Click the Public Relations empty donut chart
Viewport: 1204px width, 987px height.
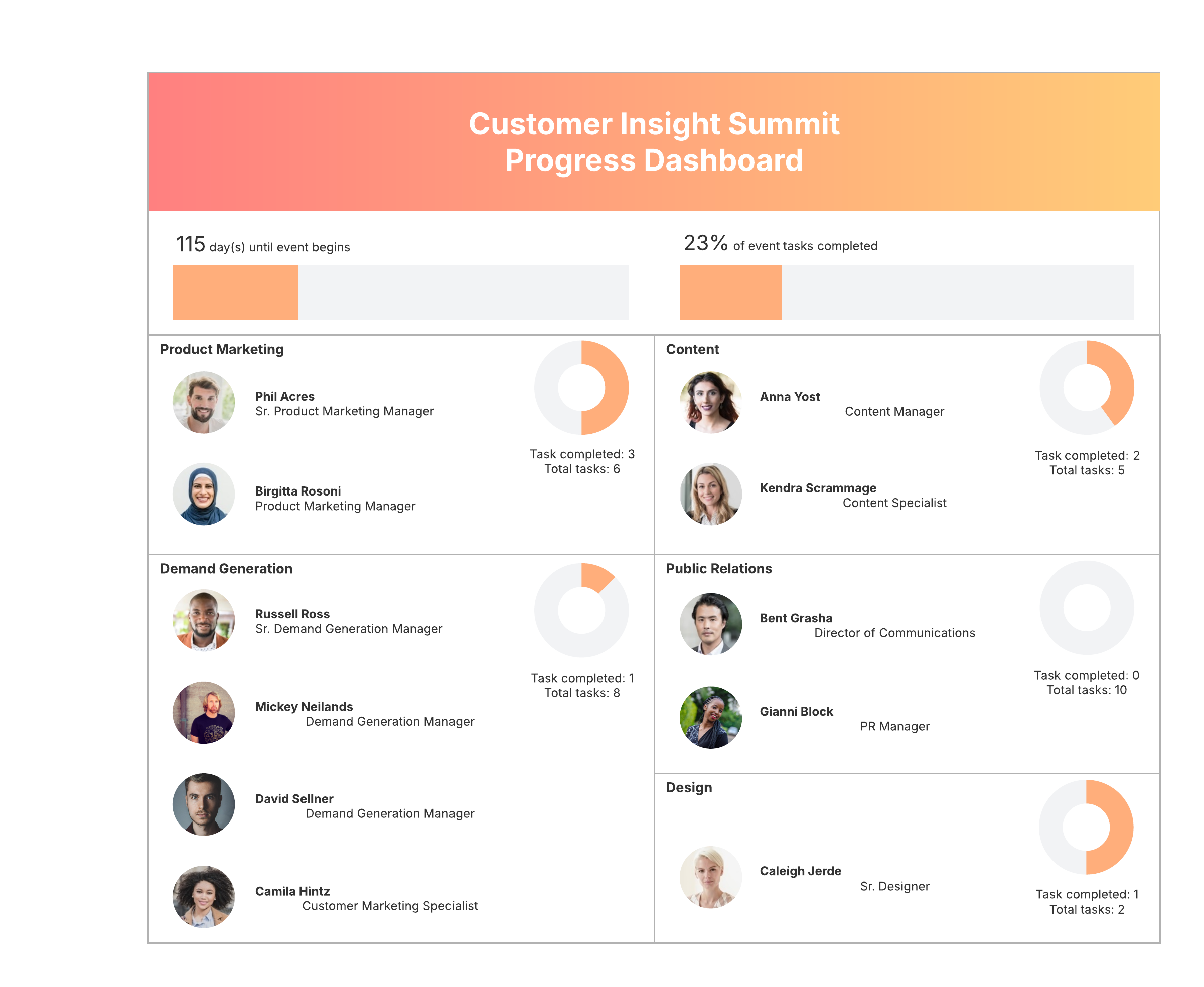(x=1087, y=608)
